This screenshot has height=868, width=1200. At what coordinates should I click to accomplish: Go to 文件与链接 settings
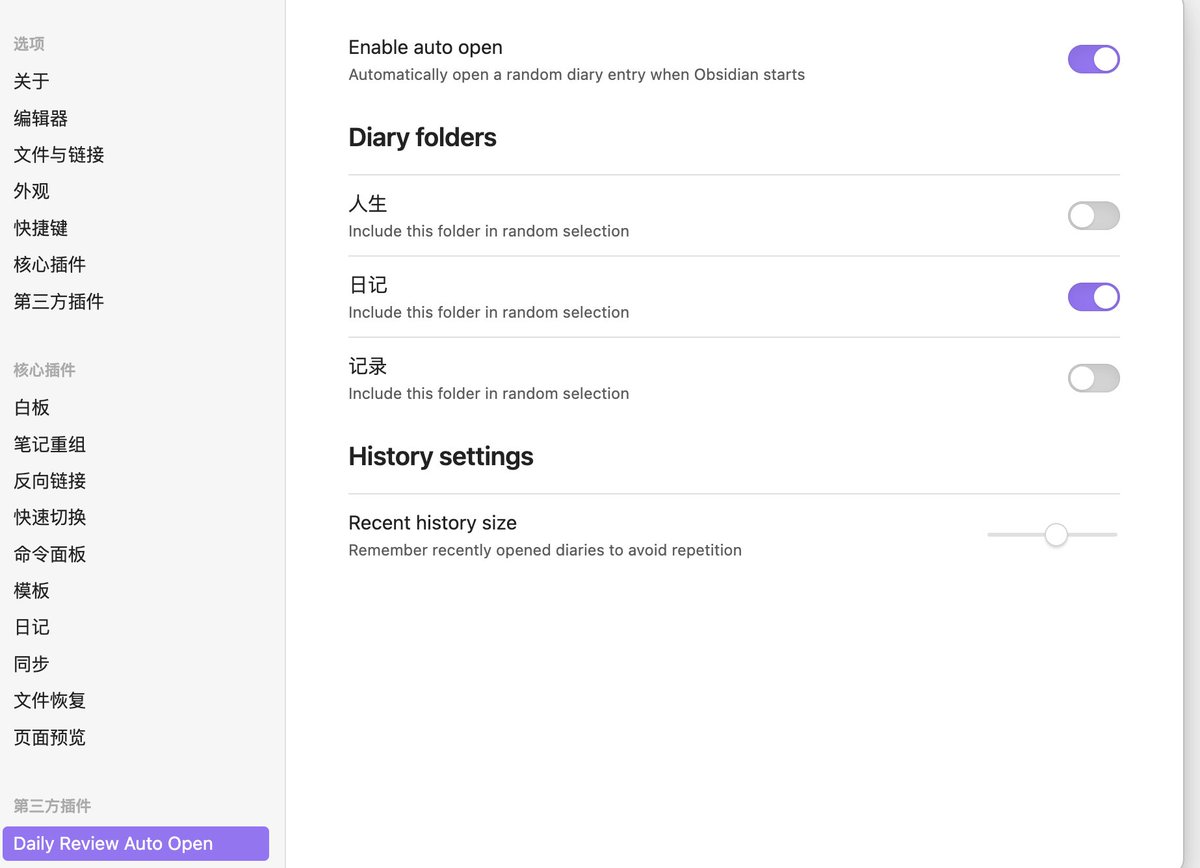(x=59, y=155)
